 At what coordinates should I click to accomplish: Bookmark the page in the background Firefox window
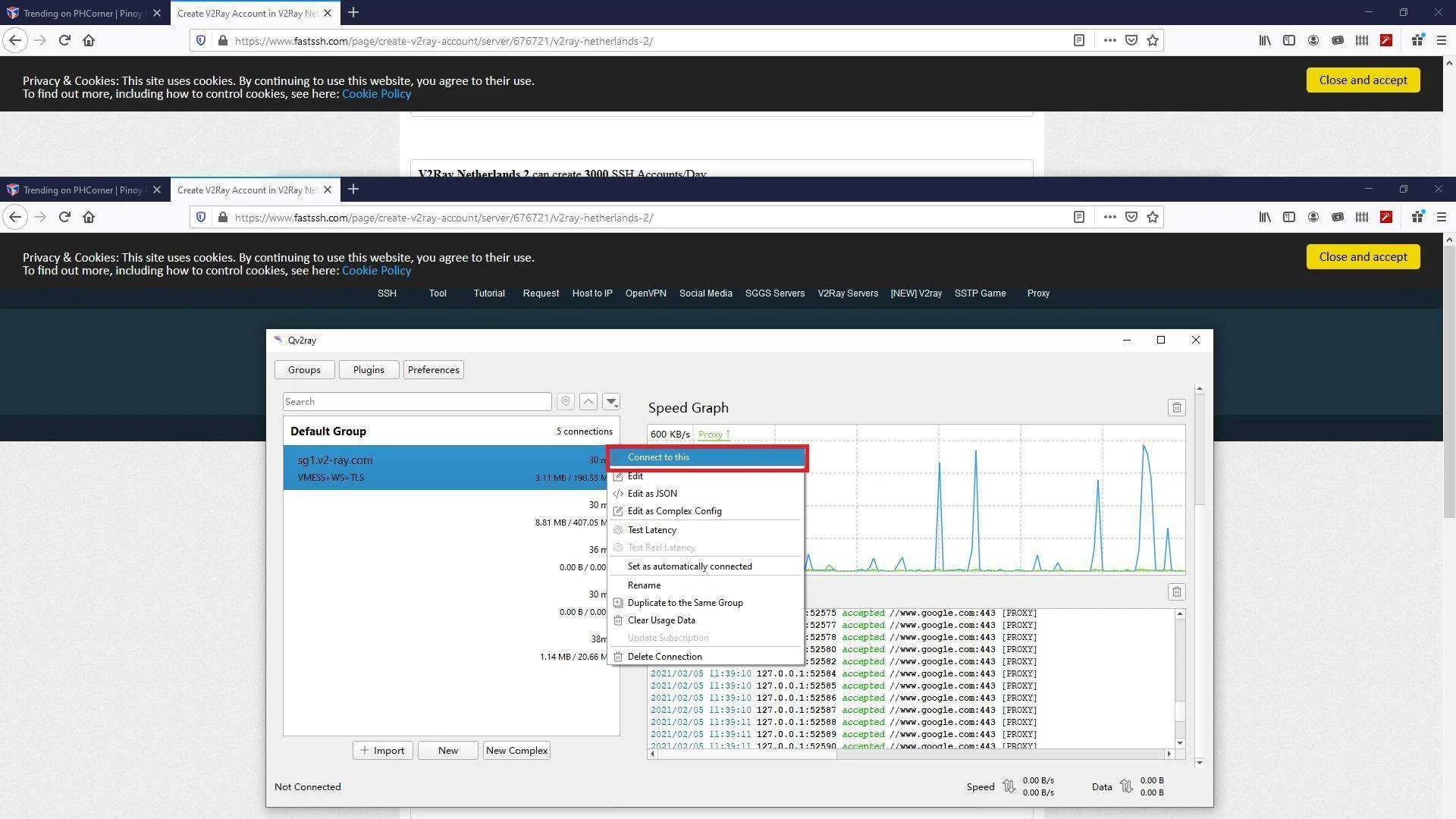coord(1153,41)
